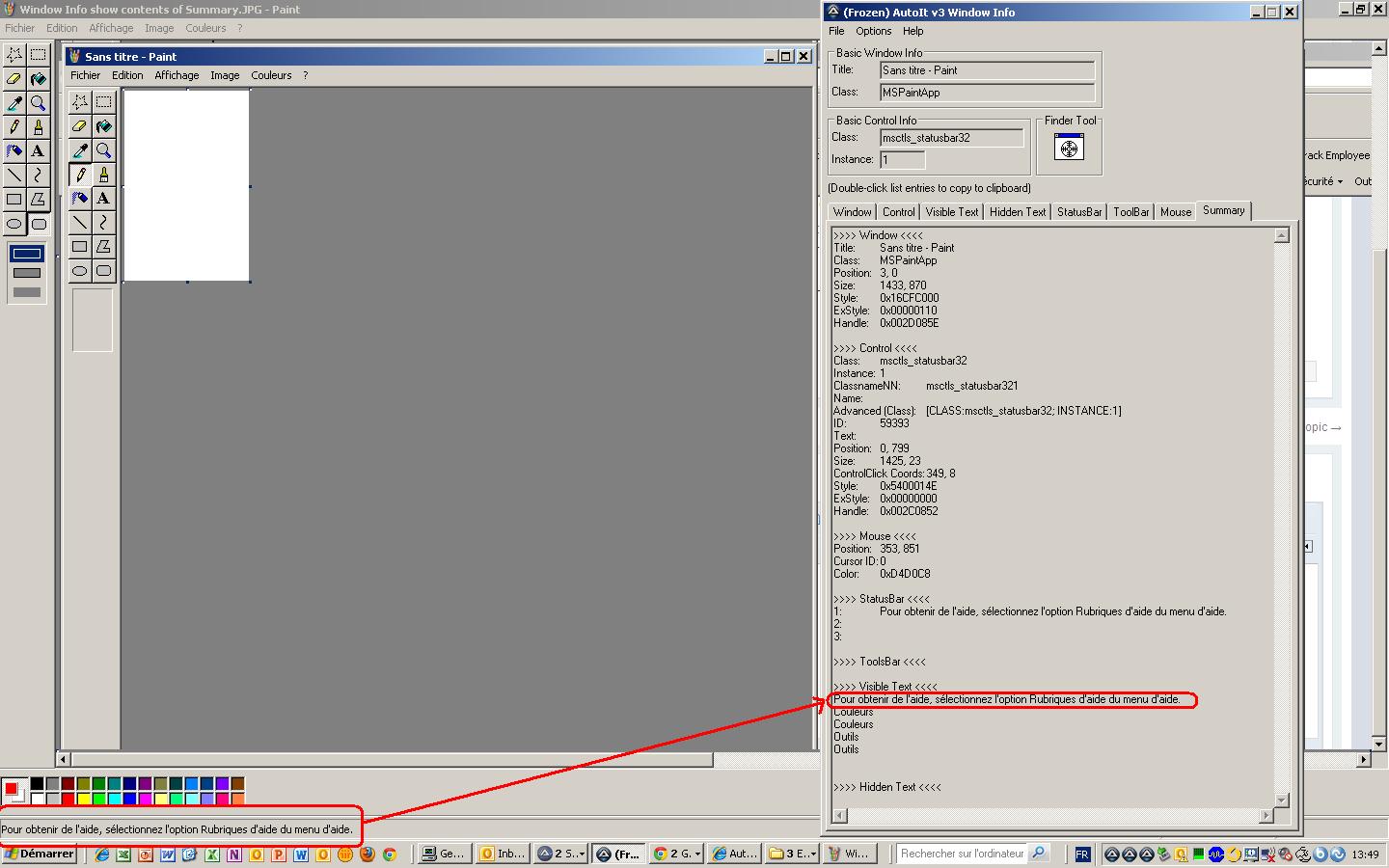Pick the Polygon tool in outer Paint toolbox
The width and height of the screenshot is (1389, 868).
[38, 200]
